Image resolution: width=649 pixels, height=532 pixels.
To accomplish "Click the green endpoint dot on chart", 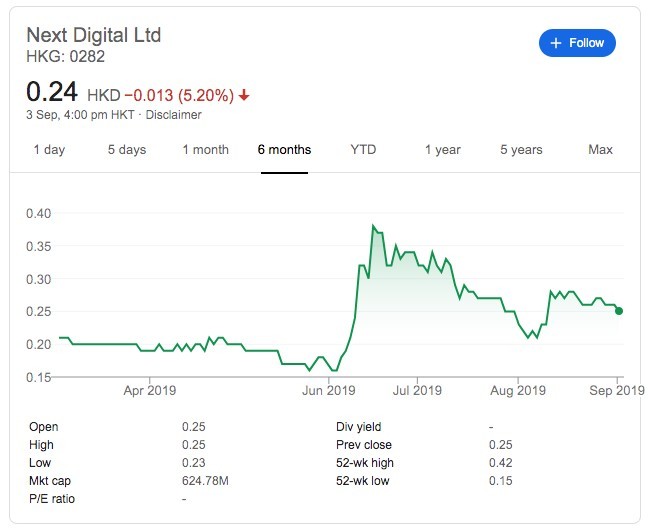I will tap(619, 311).
